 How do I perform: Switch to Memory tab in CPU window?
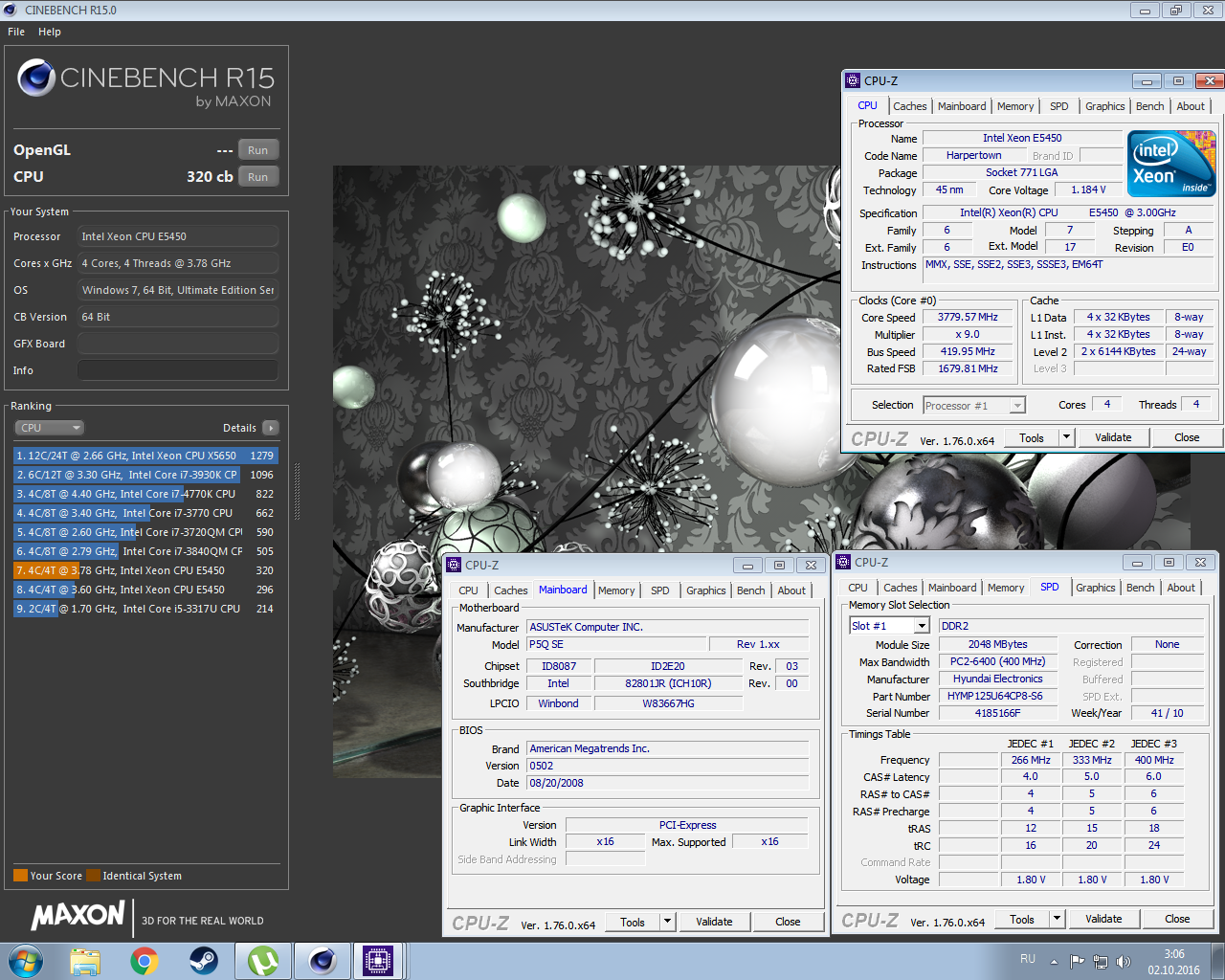coord(1015,106)
